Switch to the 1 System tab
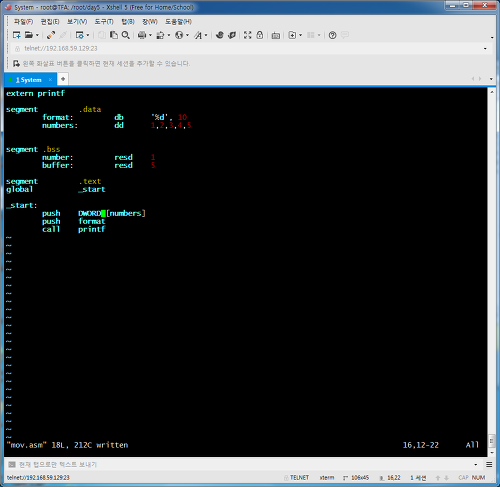 tap(29, 80)
